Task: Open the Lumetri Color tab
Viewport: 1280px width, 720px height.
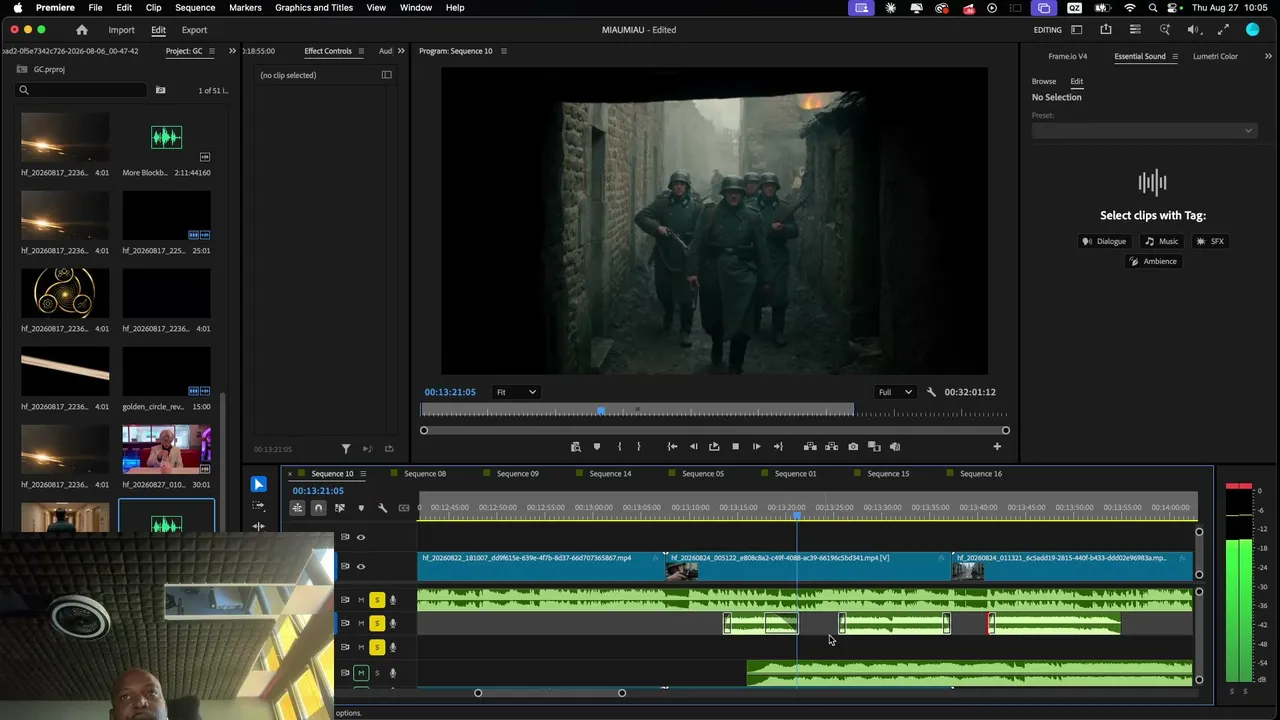Action: [x=1215, y=56]
